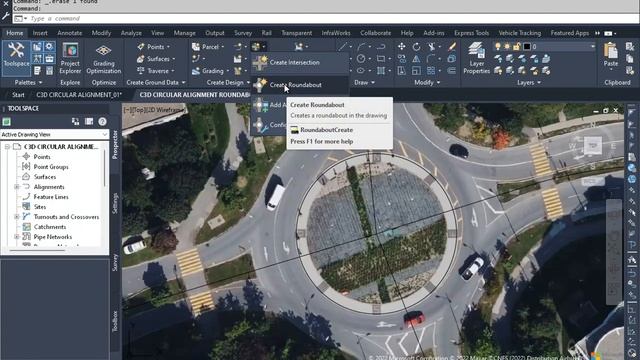Select the Trim tool

431,47
